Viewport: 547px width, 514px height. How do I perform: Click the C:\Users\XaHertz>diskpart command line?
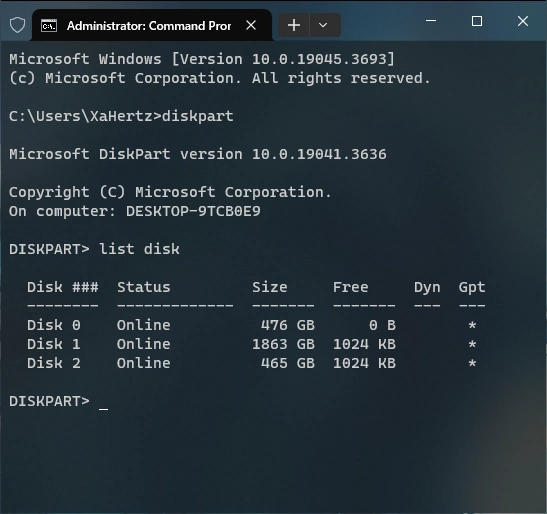tap(121, 116)
